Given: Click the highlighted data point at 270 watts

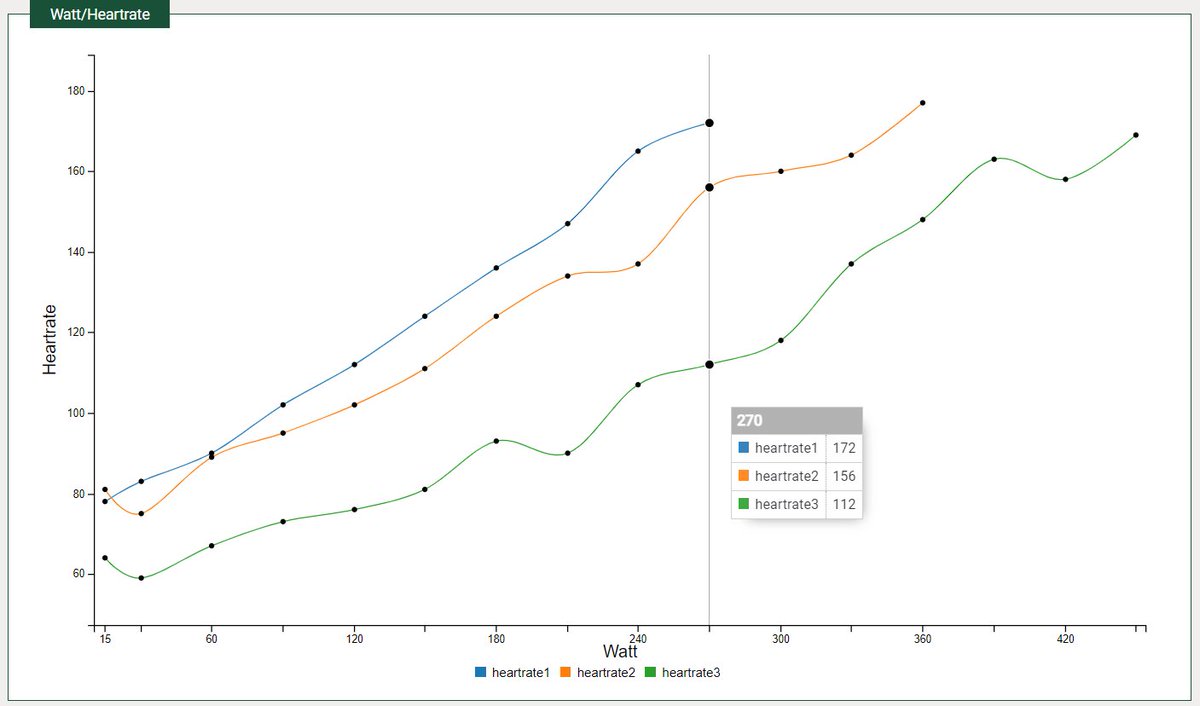Looking at the screenshot, I should pyautogui.click(x=707, y=122).
